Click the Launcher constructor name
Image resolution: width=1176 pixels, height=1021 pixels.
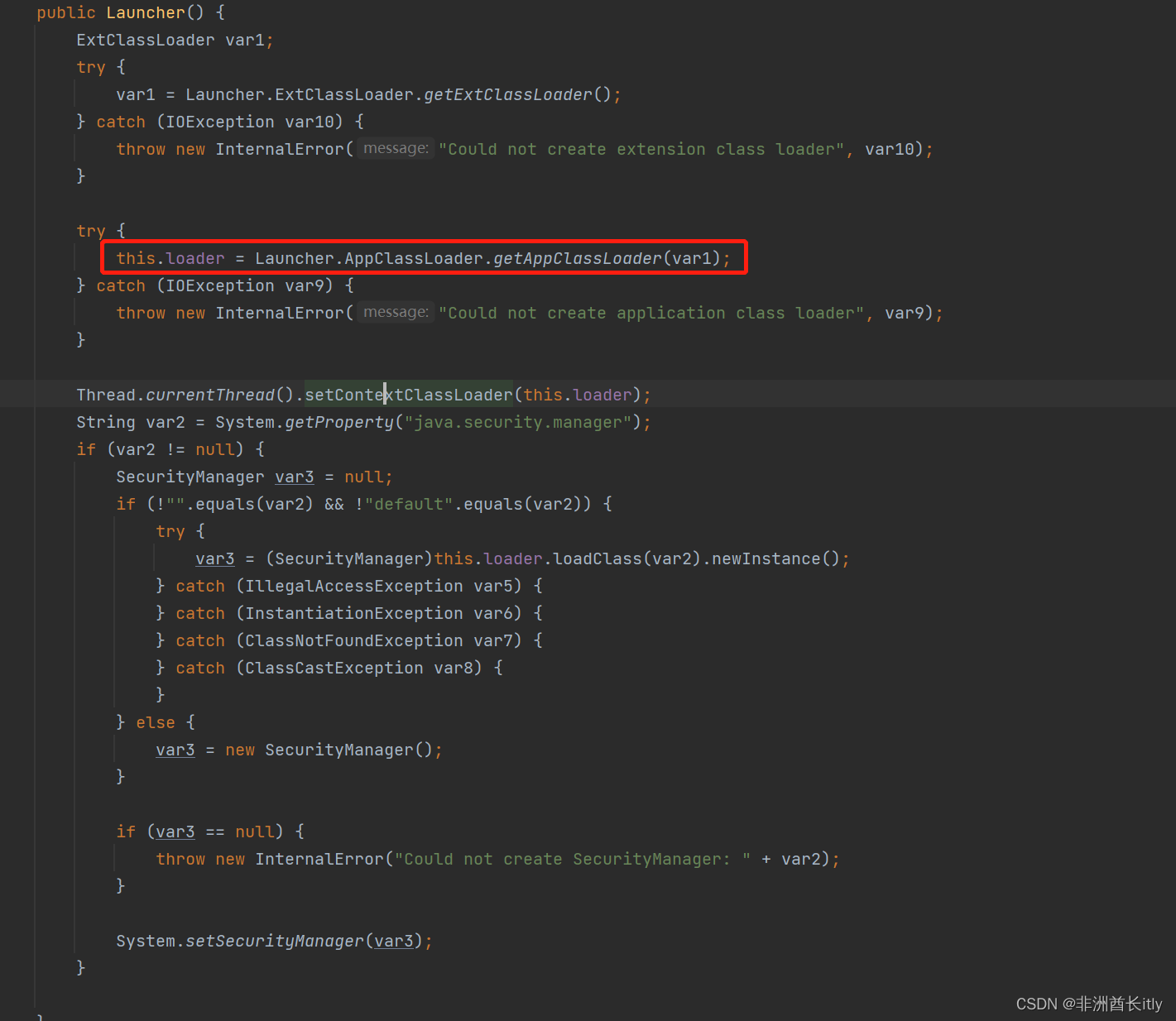pyautogui.click(x=146, y=12)
